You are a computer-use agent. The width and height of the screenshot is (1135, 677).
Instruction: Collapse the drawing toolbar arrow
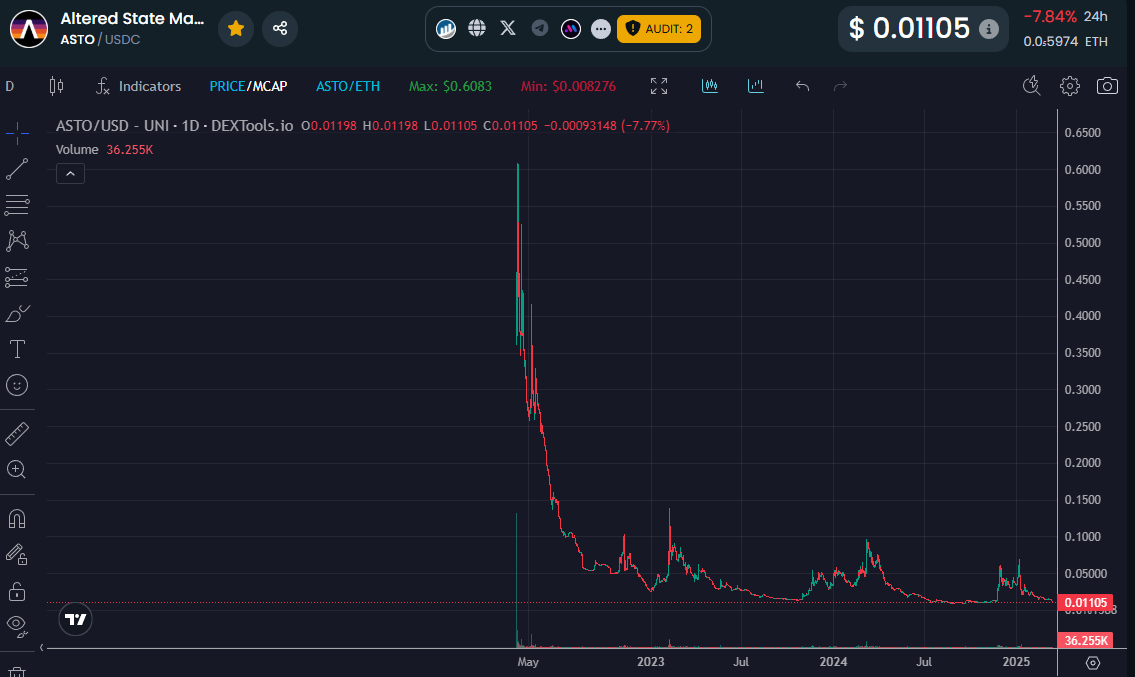41,647
